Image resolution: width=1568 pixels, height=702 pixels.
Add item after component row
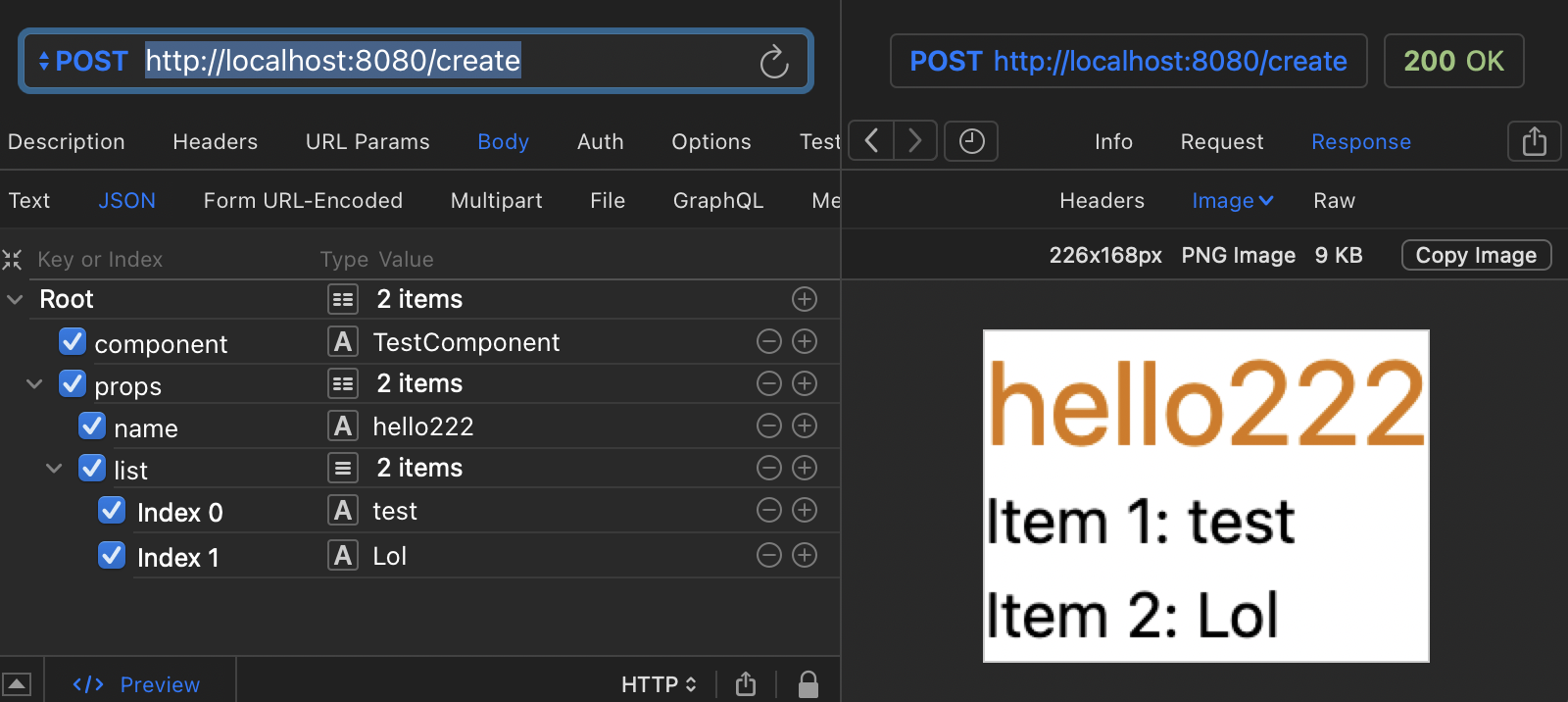805,341
